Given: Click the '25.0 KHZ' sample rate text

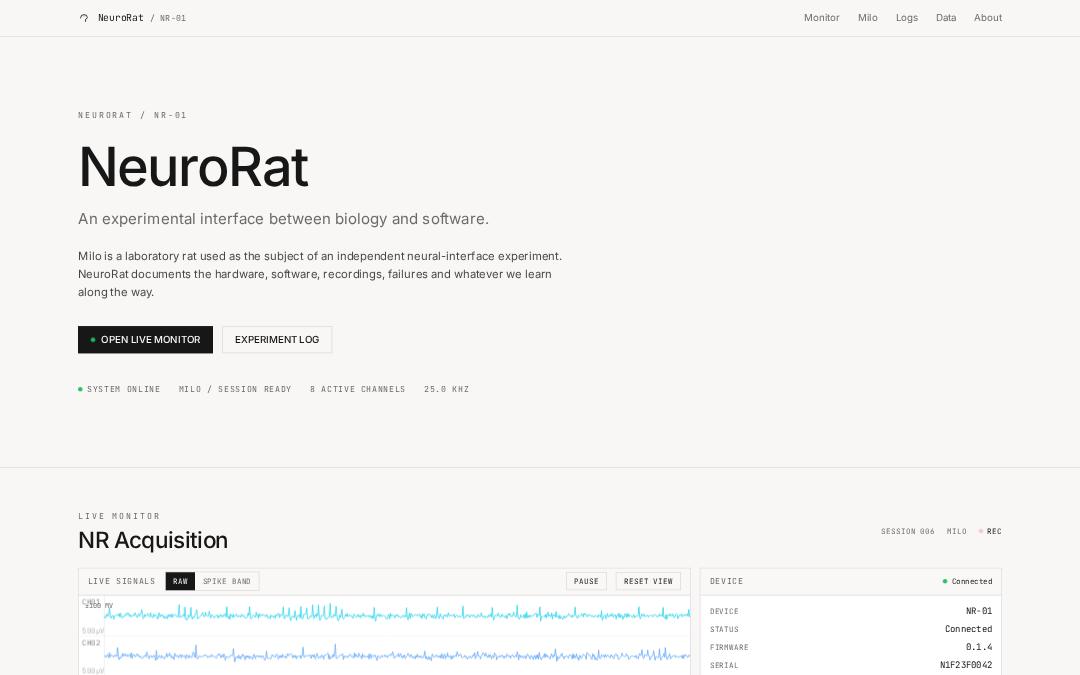Looking at the screenshot, I should (x=446, y=389).
